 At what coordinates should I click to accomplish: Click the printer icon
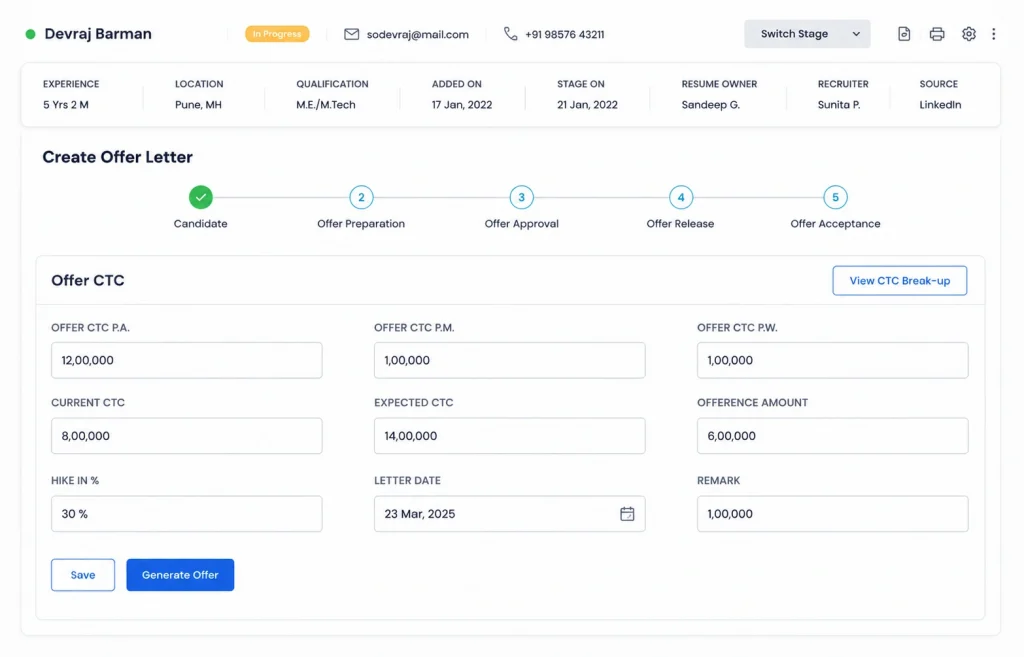click(936, 34)
